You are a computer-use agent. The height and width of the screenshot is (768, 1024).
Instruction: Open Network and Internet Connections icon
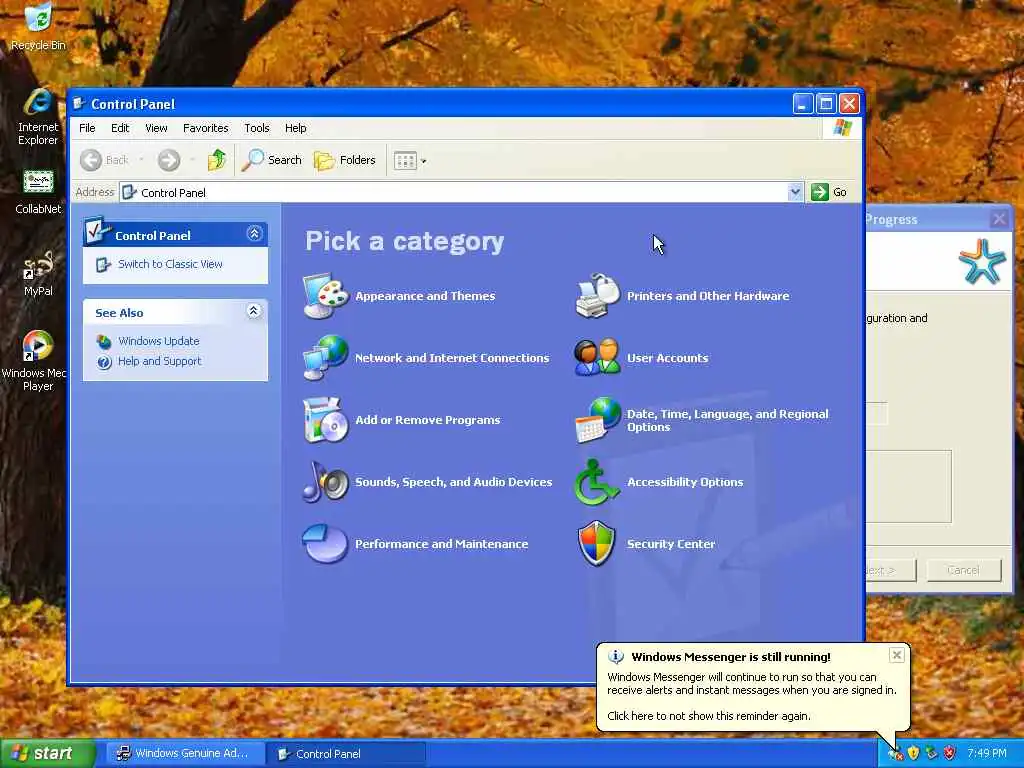pyautogui.click(x=325, y=358)
